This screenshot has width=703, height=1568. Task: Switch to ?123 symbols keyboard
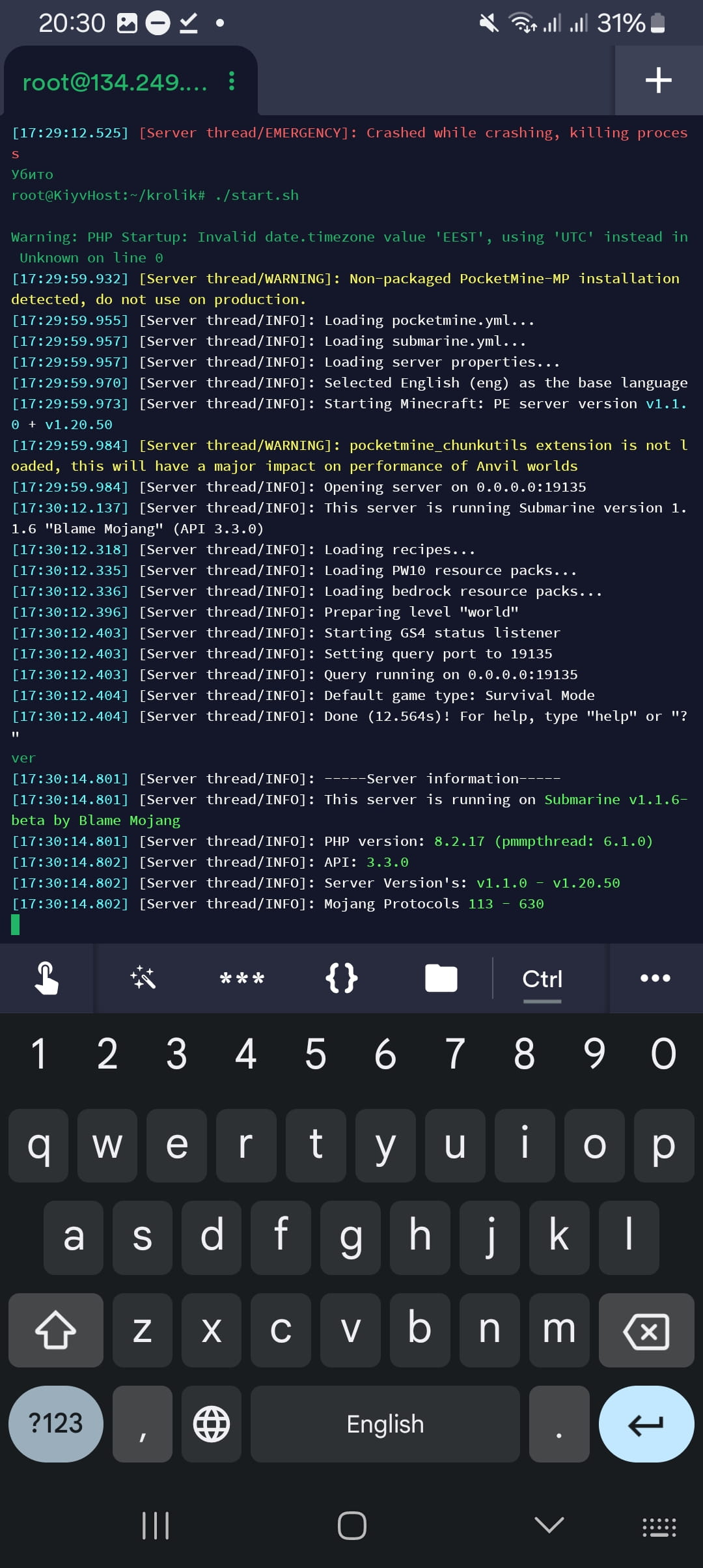click(x=56, y=1424)
